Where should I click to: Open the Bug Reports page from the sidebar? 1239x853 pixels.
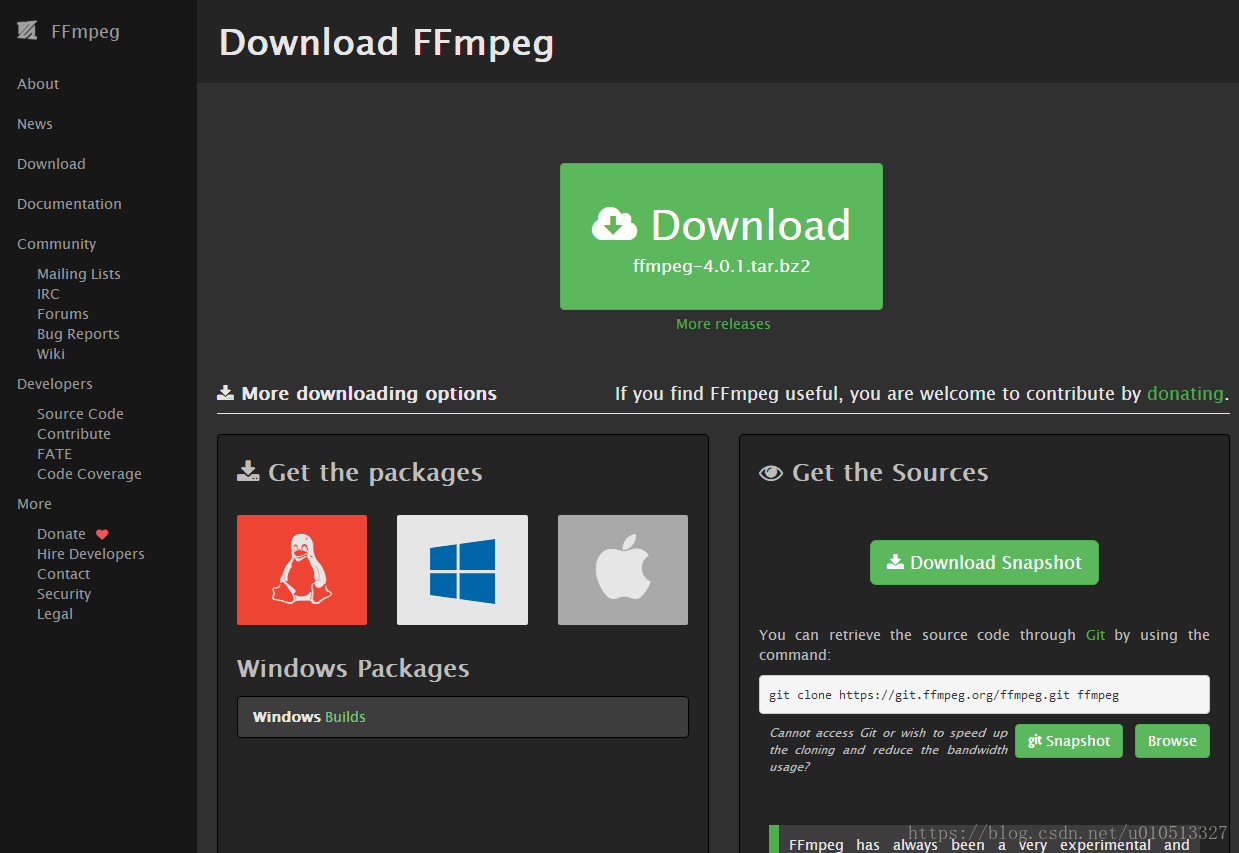click(78, 333)
